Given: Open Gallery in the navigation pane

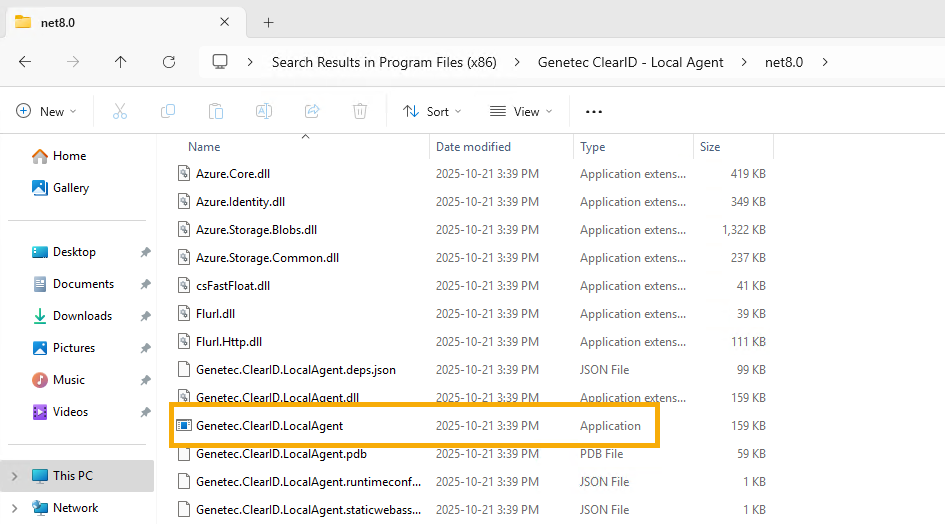Looking at the screenshot, I should [x=60, y=188].
